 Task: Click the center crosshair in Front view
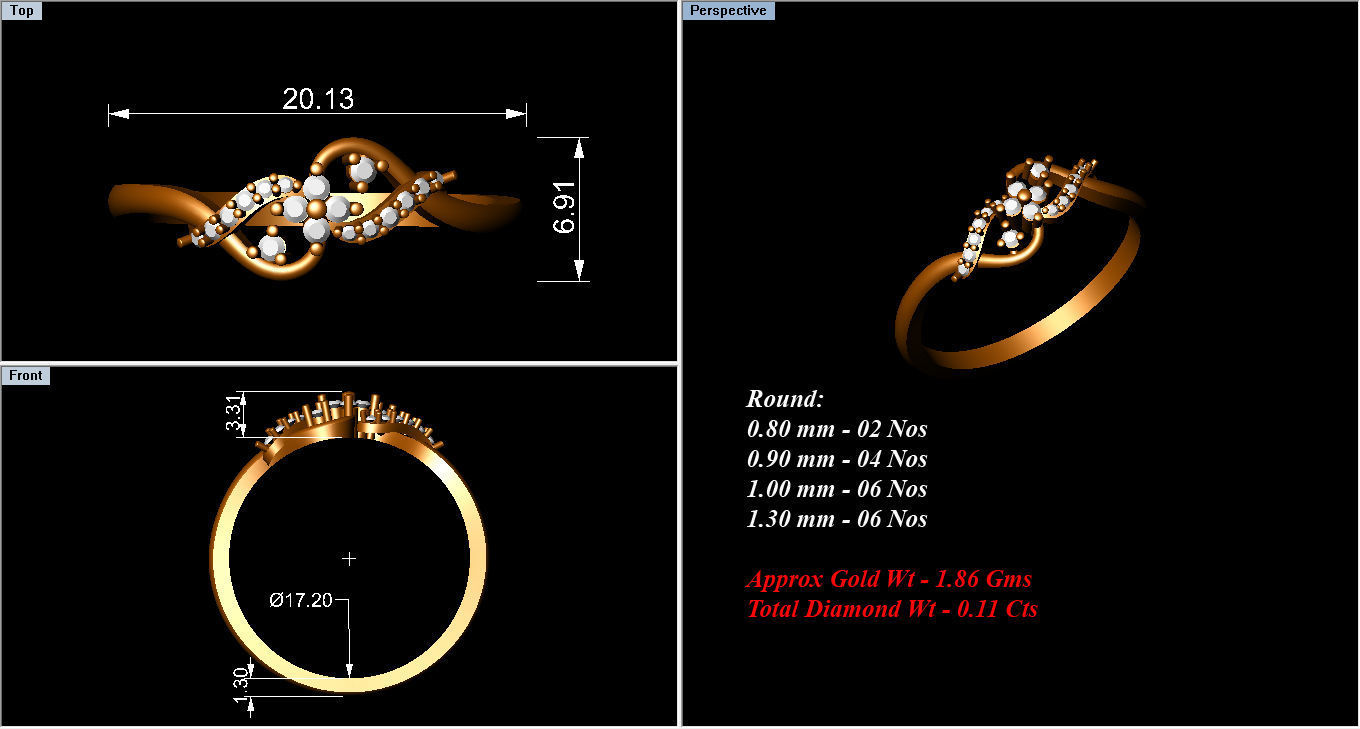[349, 558]
